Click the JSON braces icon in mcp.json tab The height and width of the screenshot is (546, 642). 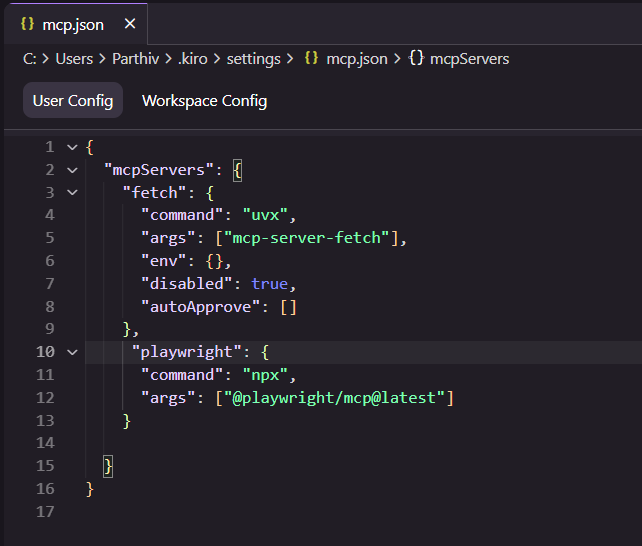tap(28, 24)
